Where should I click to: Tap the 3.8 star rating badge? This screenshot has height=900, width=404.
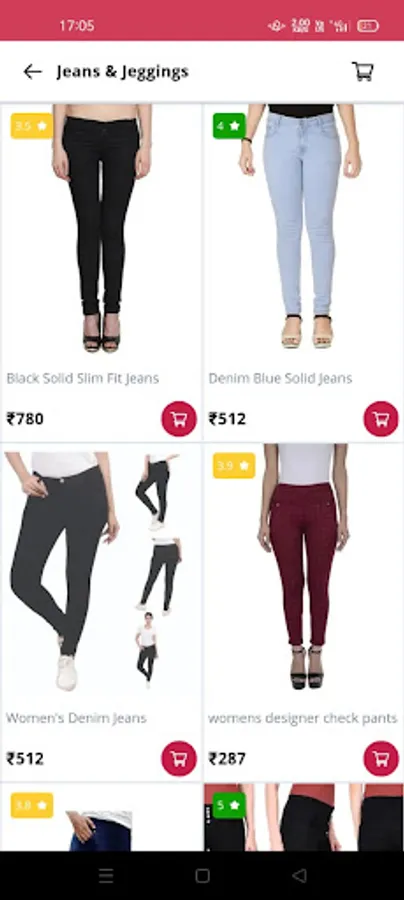click(x=32, y=805)
